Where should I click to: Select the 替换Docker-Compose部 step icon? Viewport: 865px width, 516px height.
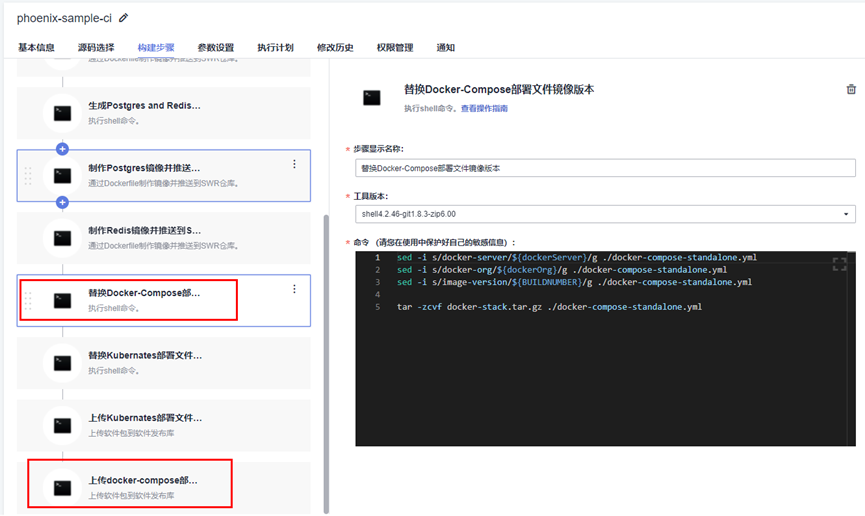[62, 300]
